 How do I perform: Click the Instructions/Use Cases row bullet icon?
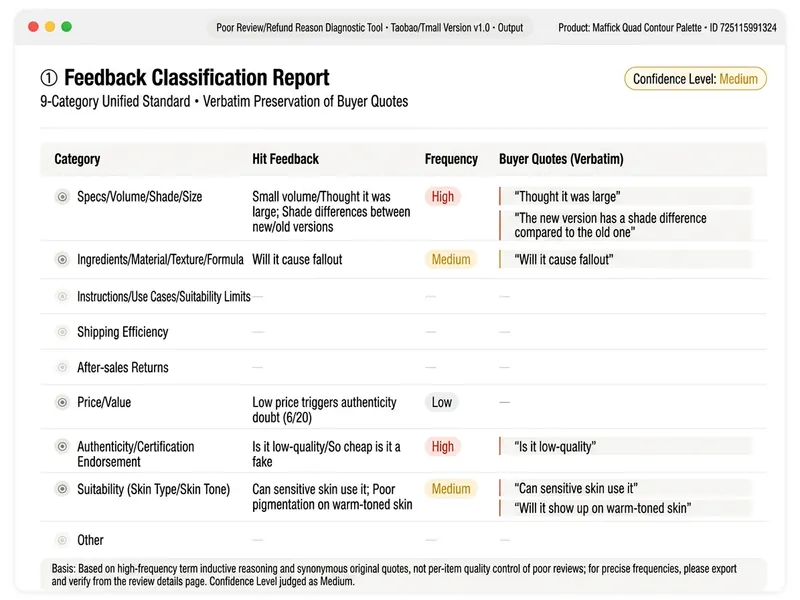[x=62, y=296]
